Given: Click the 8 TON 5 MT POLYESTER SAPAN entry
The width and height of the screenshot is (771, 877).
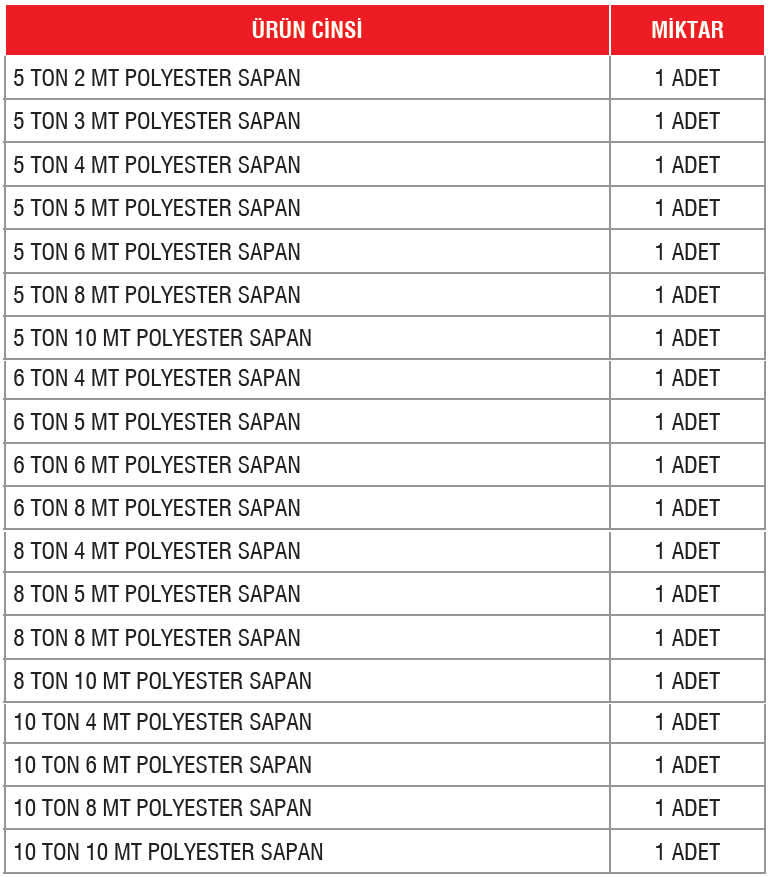Looking at the screenshot, I should 157,594.
